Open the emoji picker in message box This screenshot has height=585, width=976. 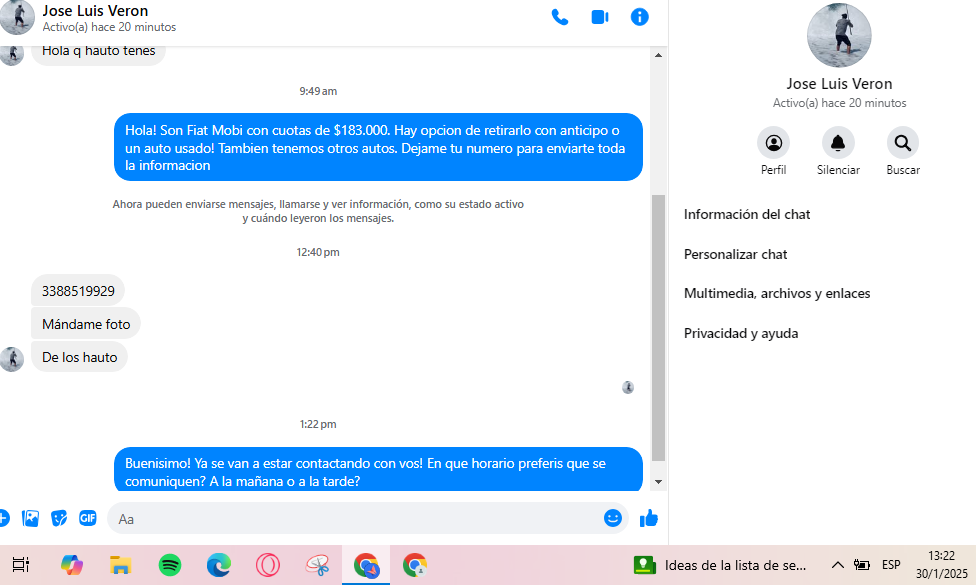612,518
